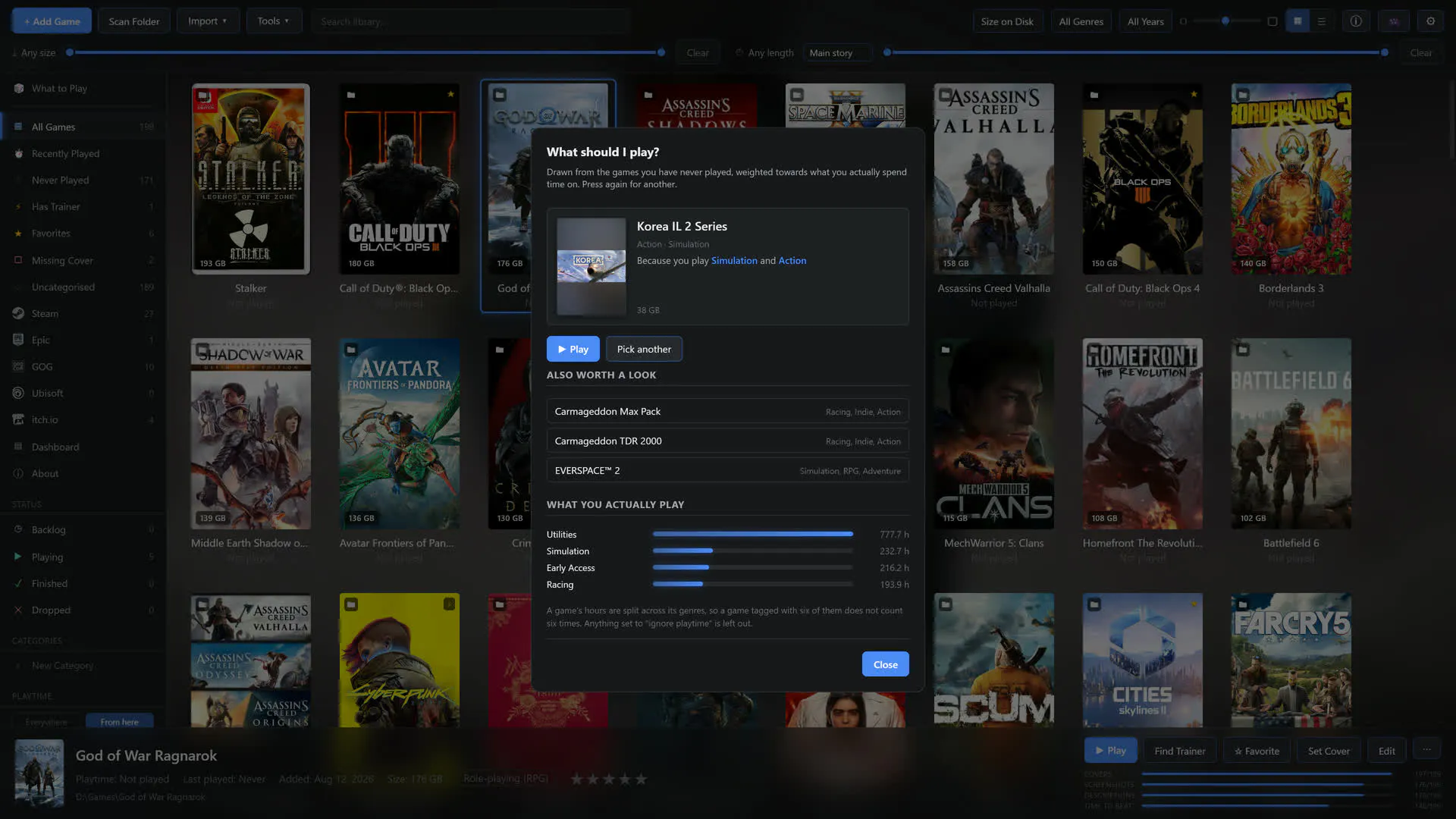Click the itch.io icon in sidebar

[x=18, y=419]
